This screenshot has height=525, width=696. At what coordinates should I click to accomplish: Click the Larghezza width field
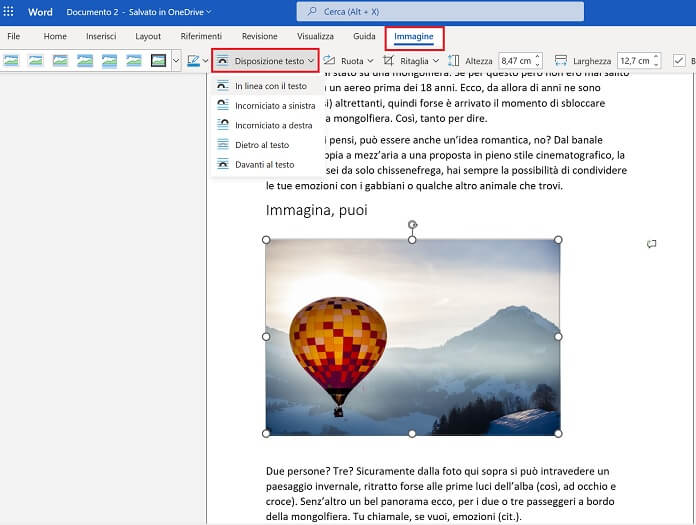(635, 61)
